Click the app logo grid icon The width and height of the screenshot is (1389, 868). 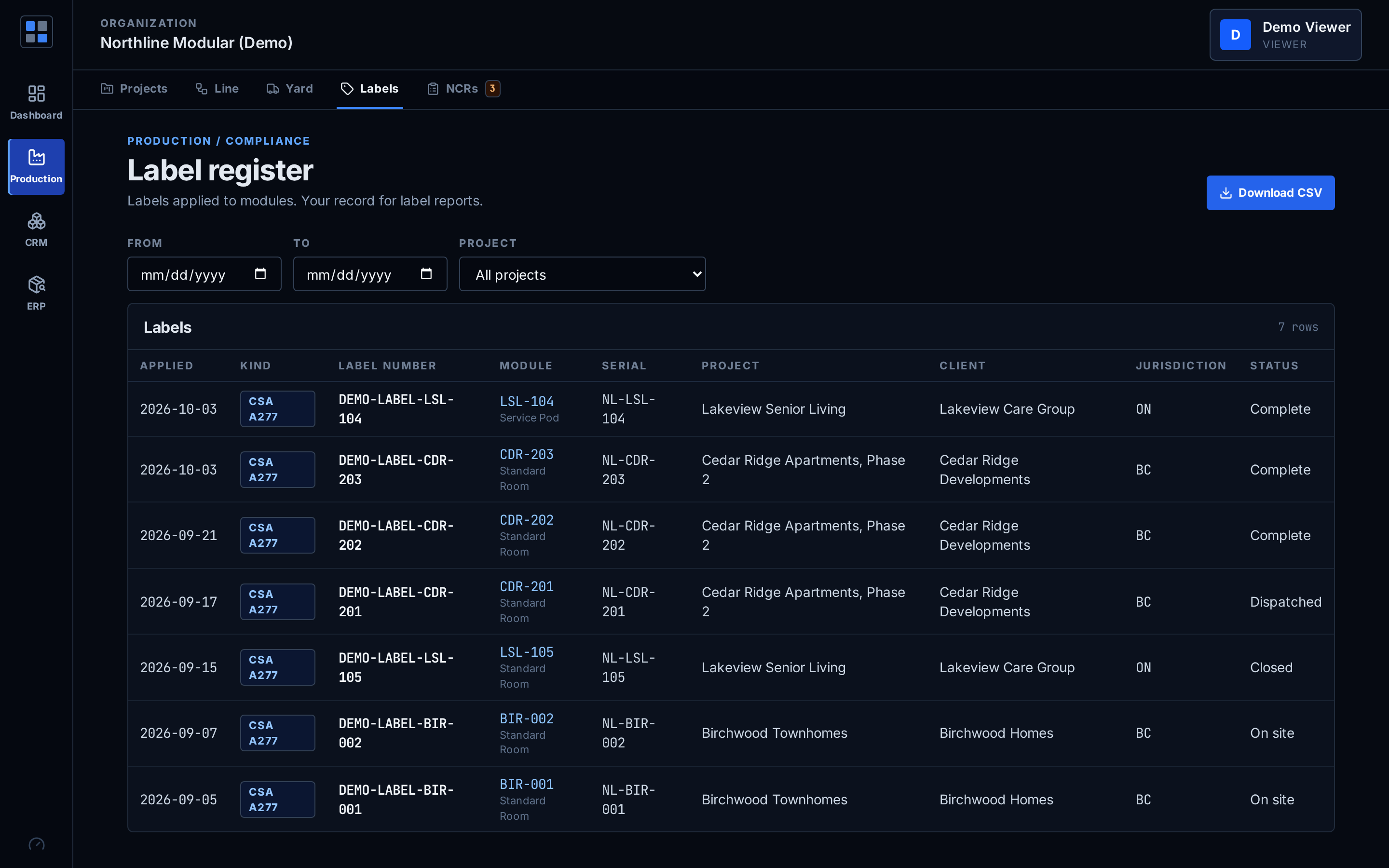36,32
